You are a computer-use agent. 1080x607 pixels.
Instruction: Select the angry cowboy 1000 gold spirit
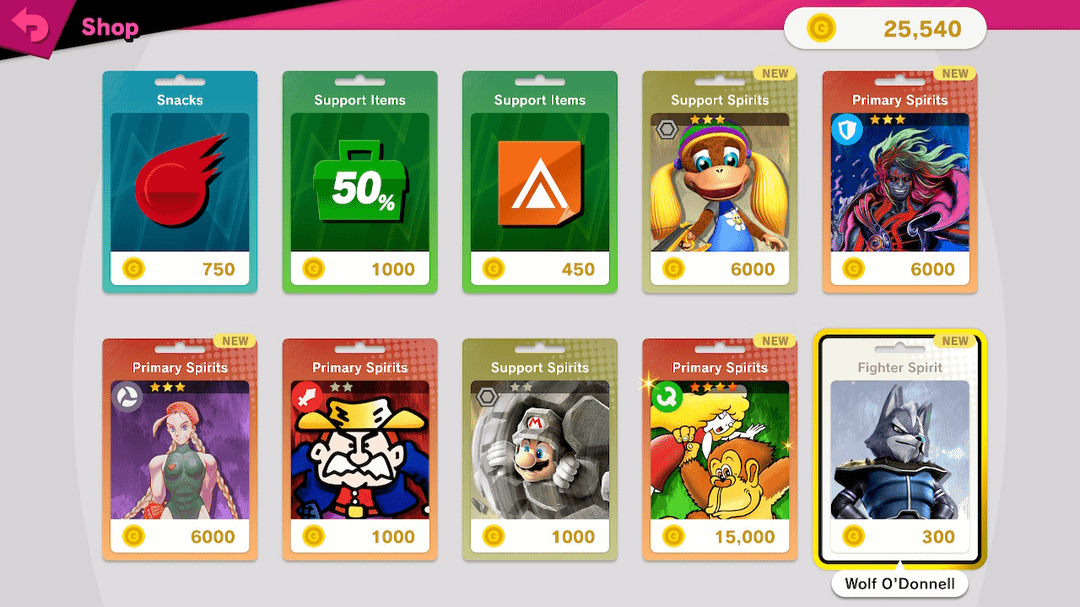(x=360, y=449)
